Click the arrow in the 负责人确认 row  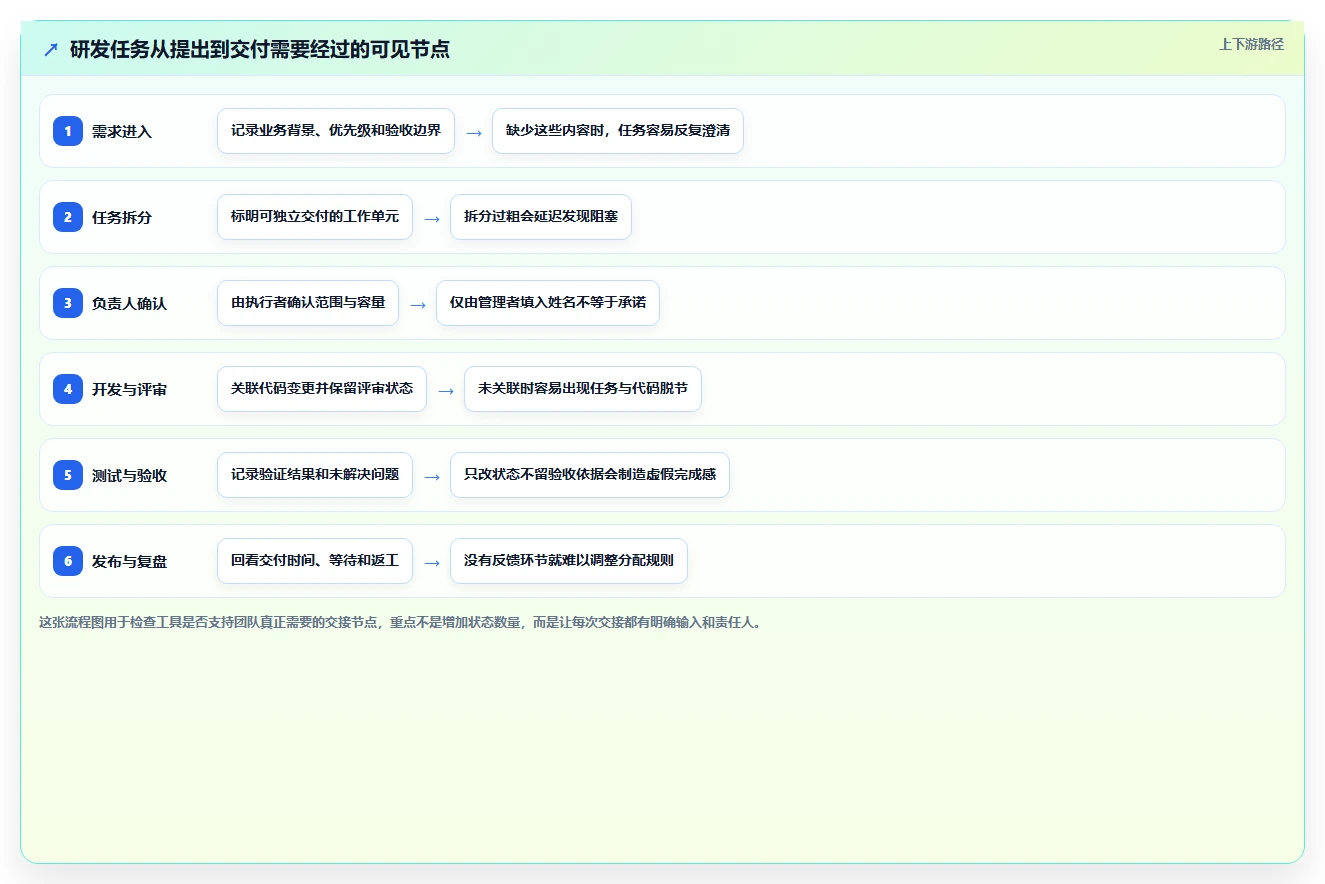[x=418, y=304]
